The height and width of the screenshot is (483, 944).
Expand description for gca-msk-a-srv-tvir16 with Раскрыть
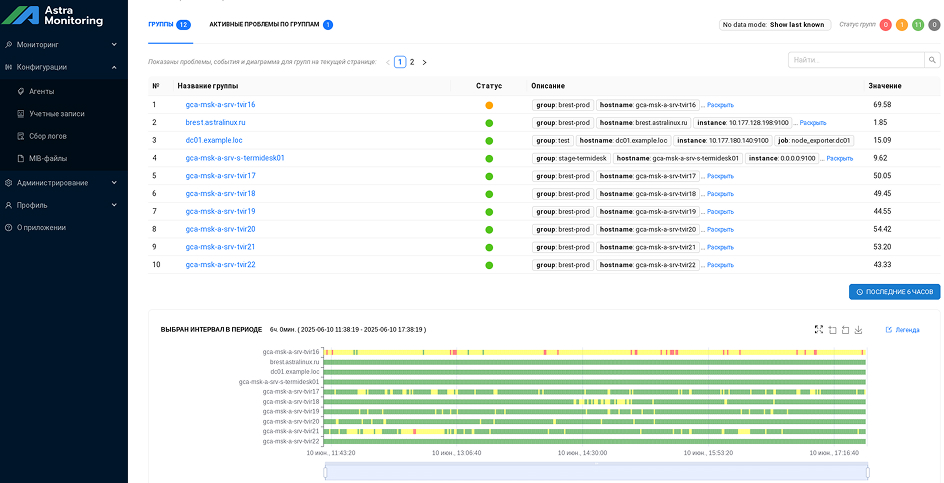[x=720, y=105]
